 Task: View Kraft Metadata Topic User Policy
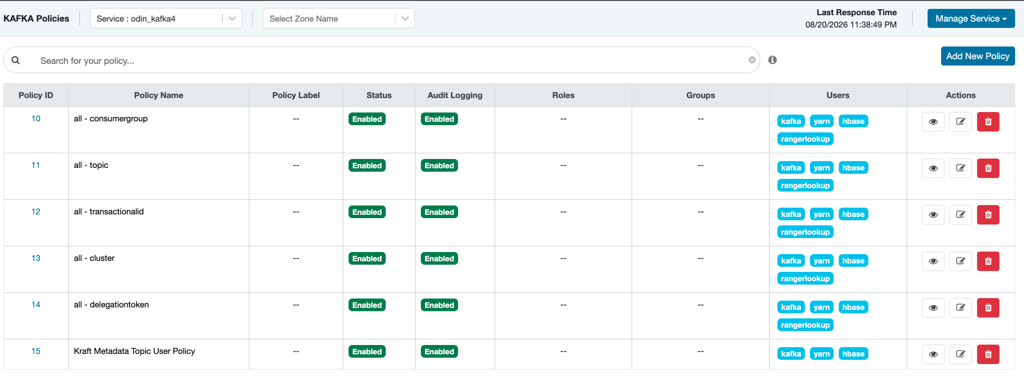tap(933, 354)
